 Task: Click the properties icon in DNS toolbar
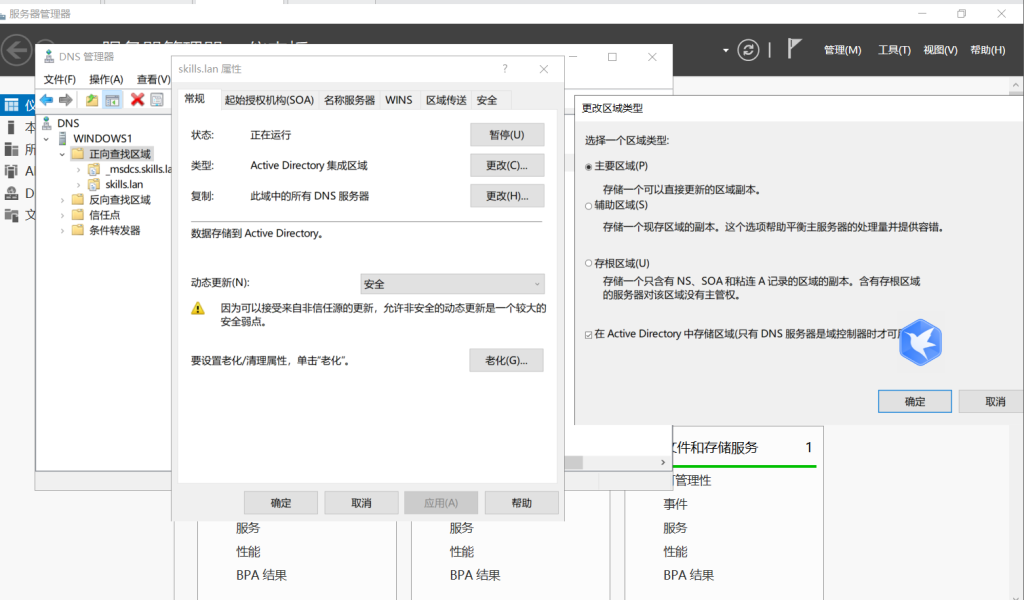tap(157, 100)
